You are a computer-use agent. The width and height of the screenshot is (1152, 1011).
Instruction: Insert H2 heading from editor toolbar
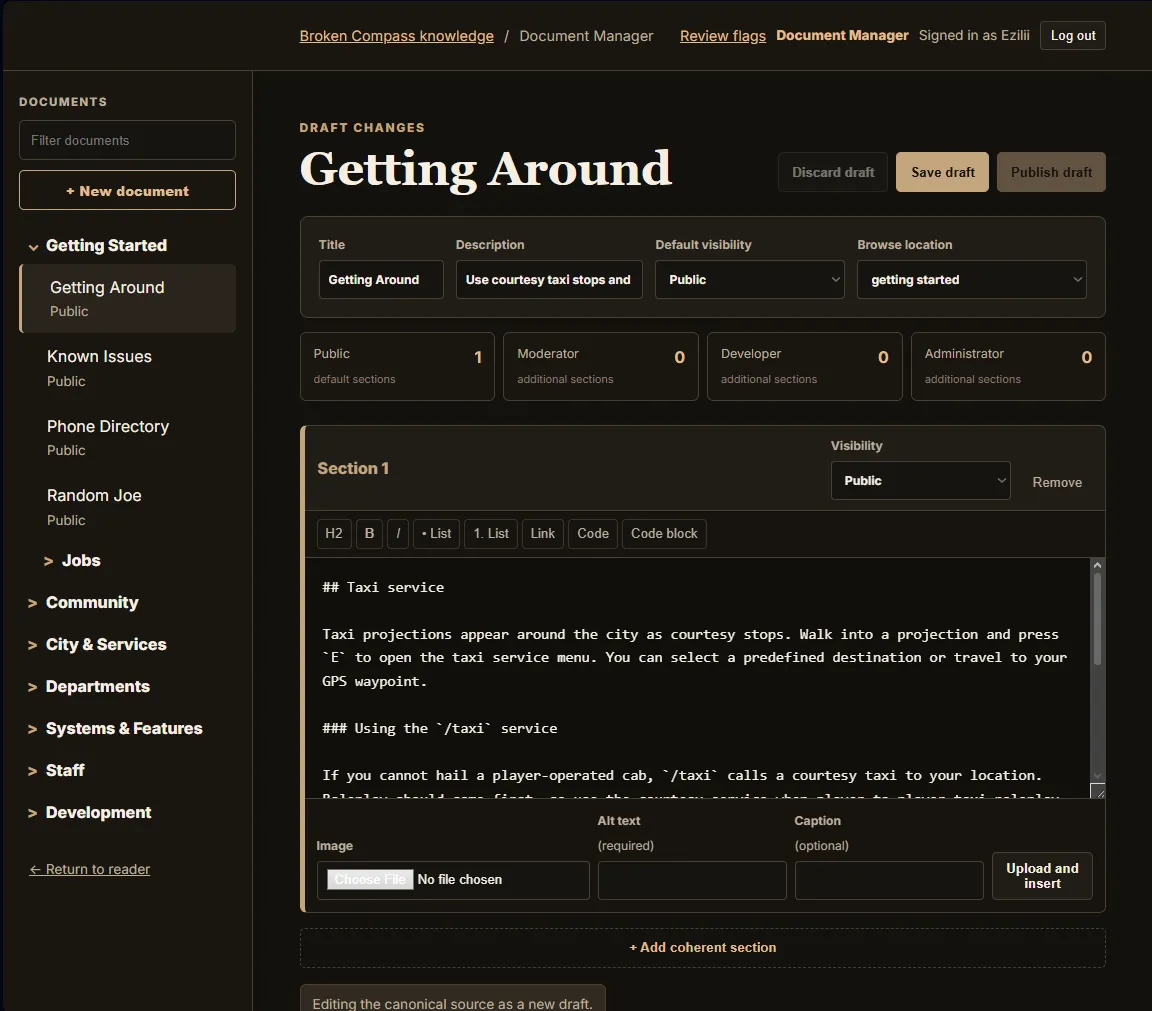coord(334,533)
